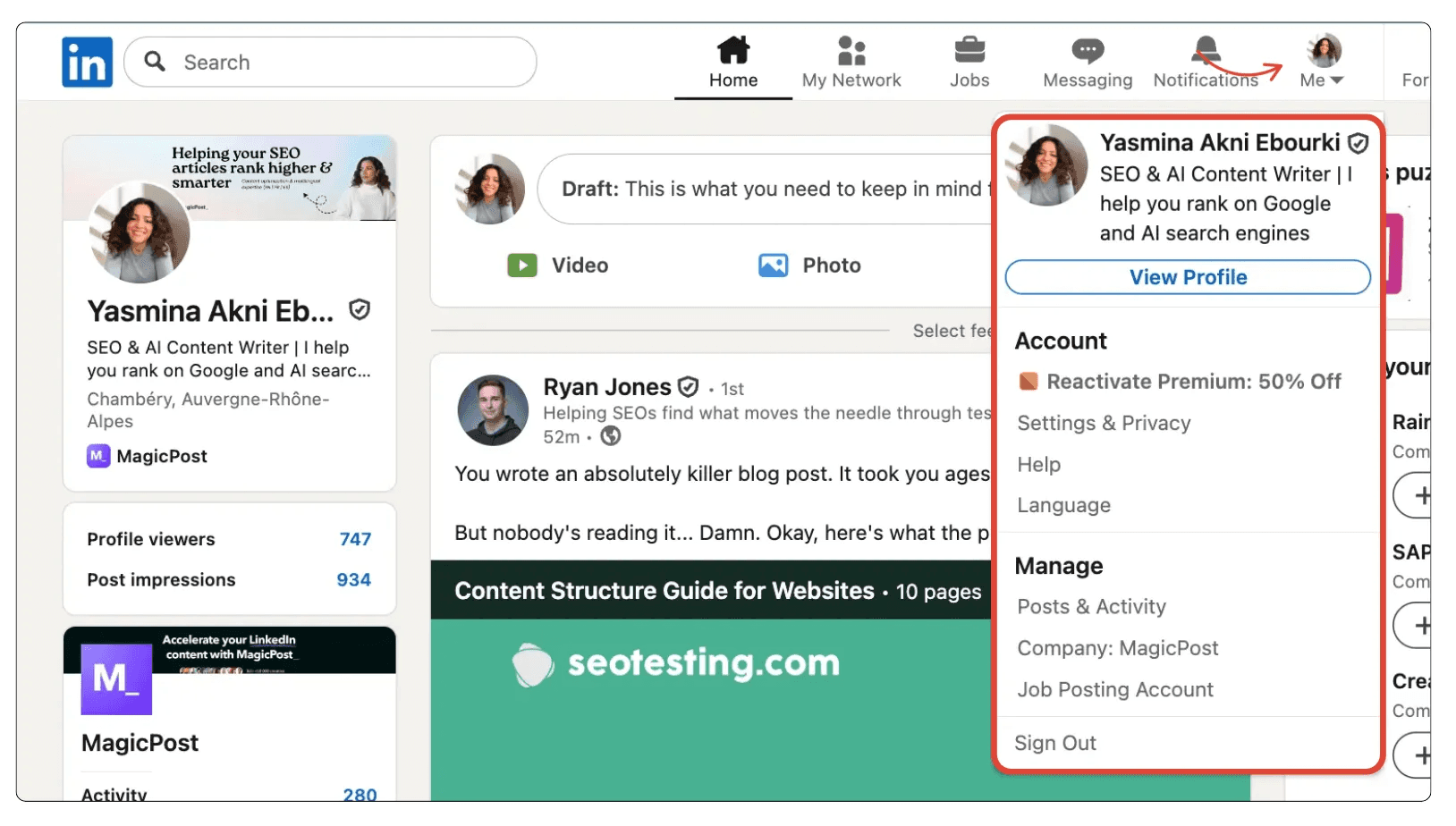Click verification badge in left profile card

point(360,310)
